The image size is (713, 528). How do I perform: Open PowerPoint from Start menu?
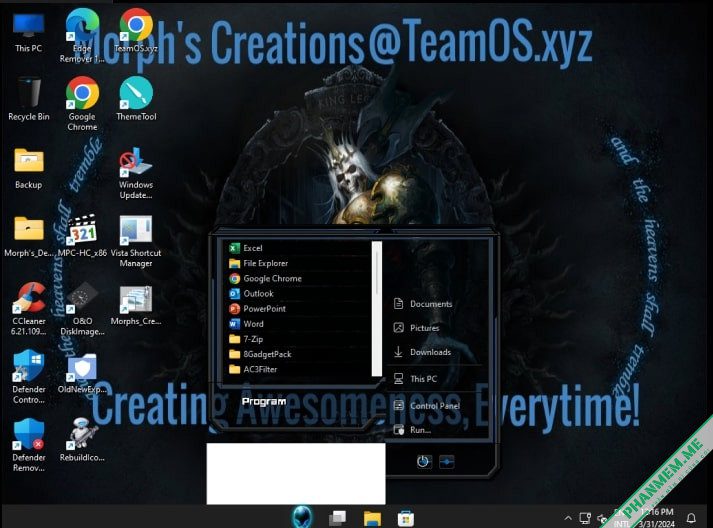(x=299, y=309)
